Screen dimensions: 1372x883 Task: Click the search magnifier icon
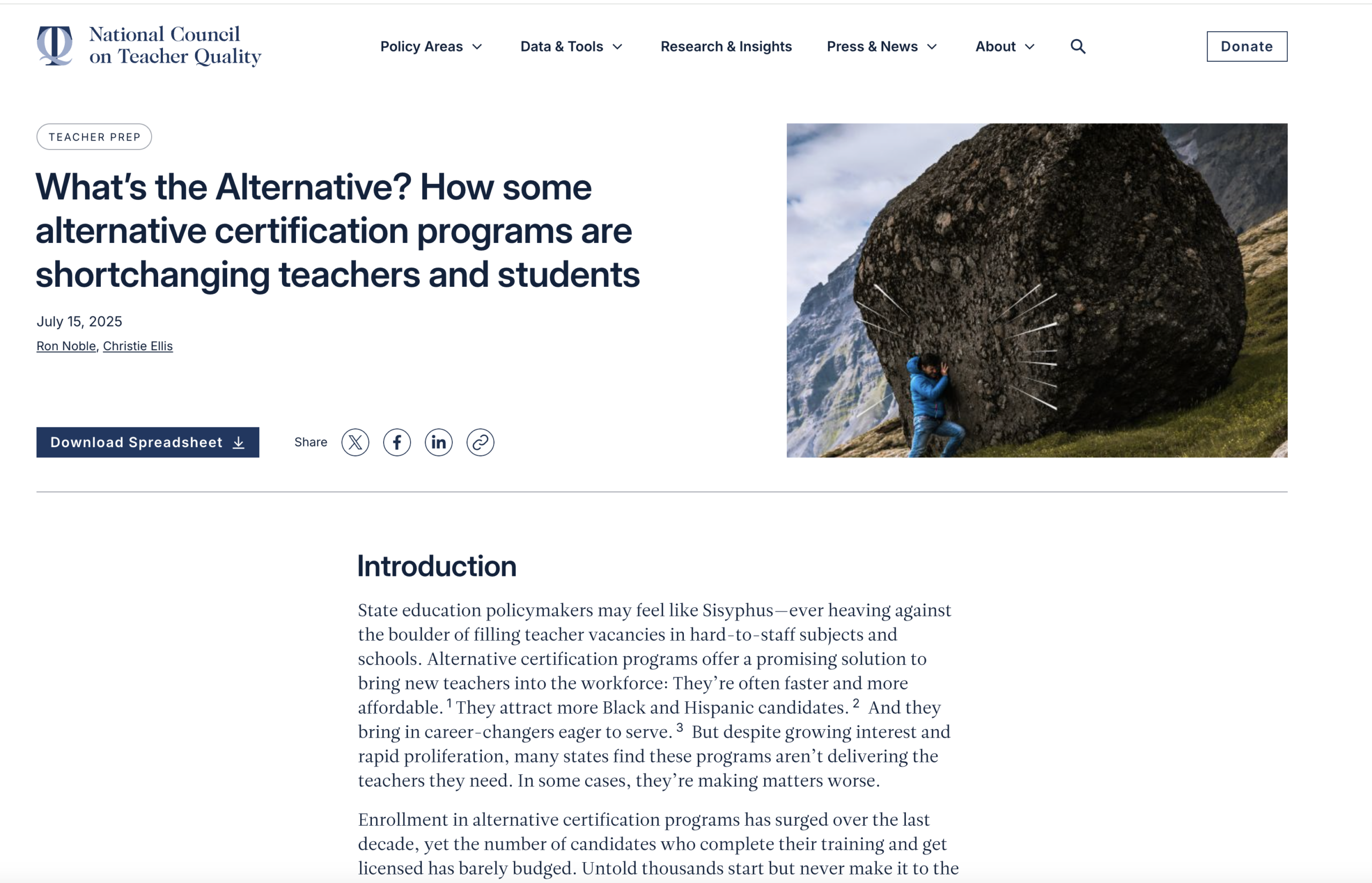tap(1077, 47)
